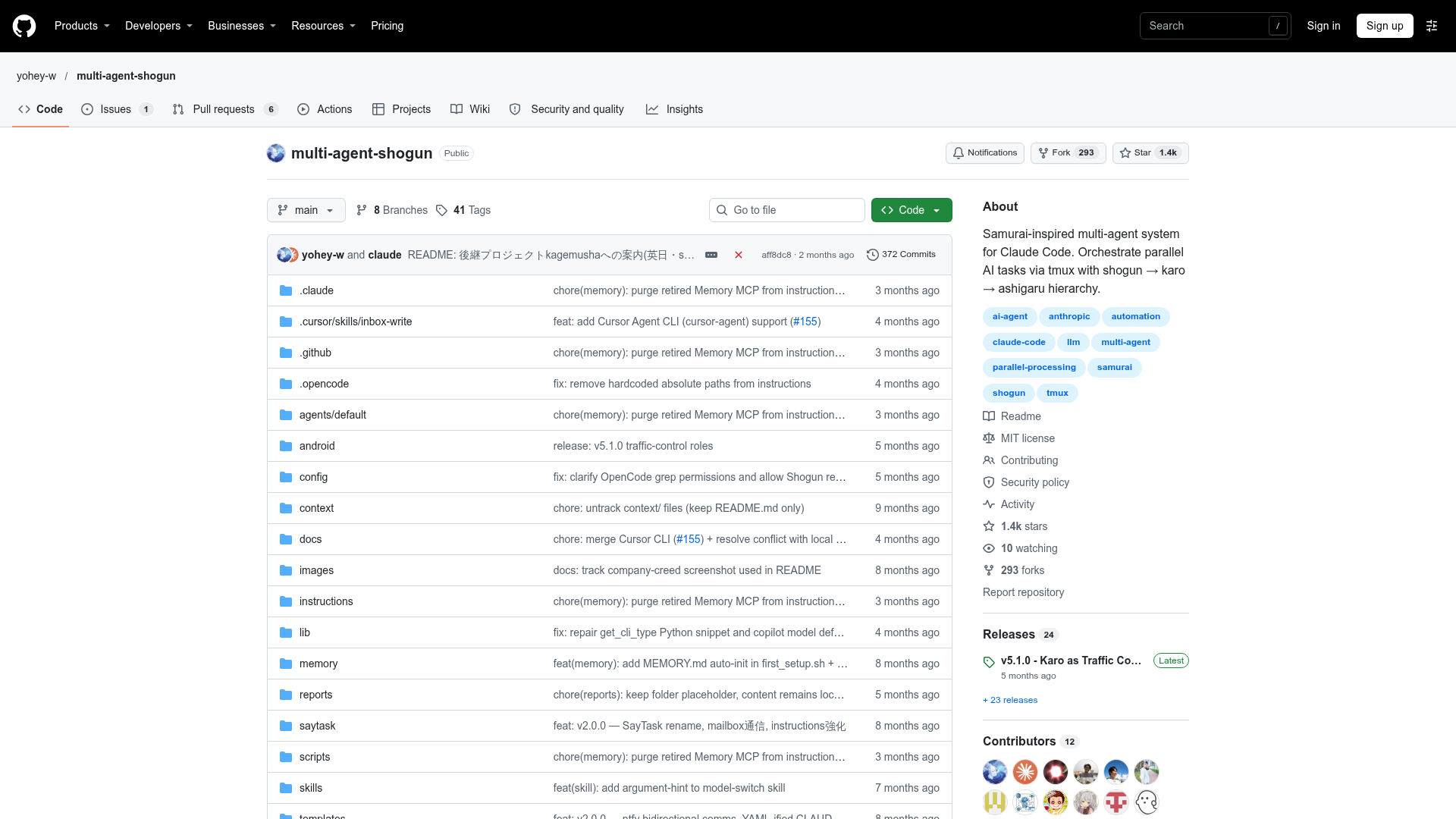Star the multi-agent-shogun repository
The height and width of the screenshot is (819, 1456).
[1150, 153]
